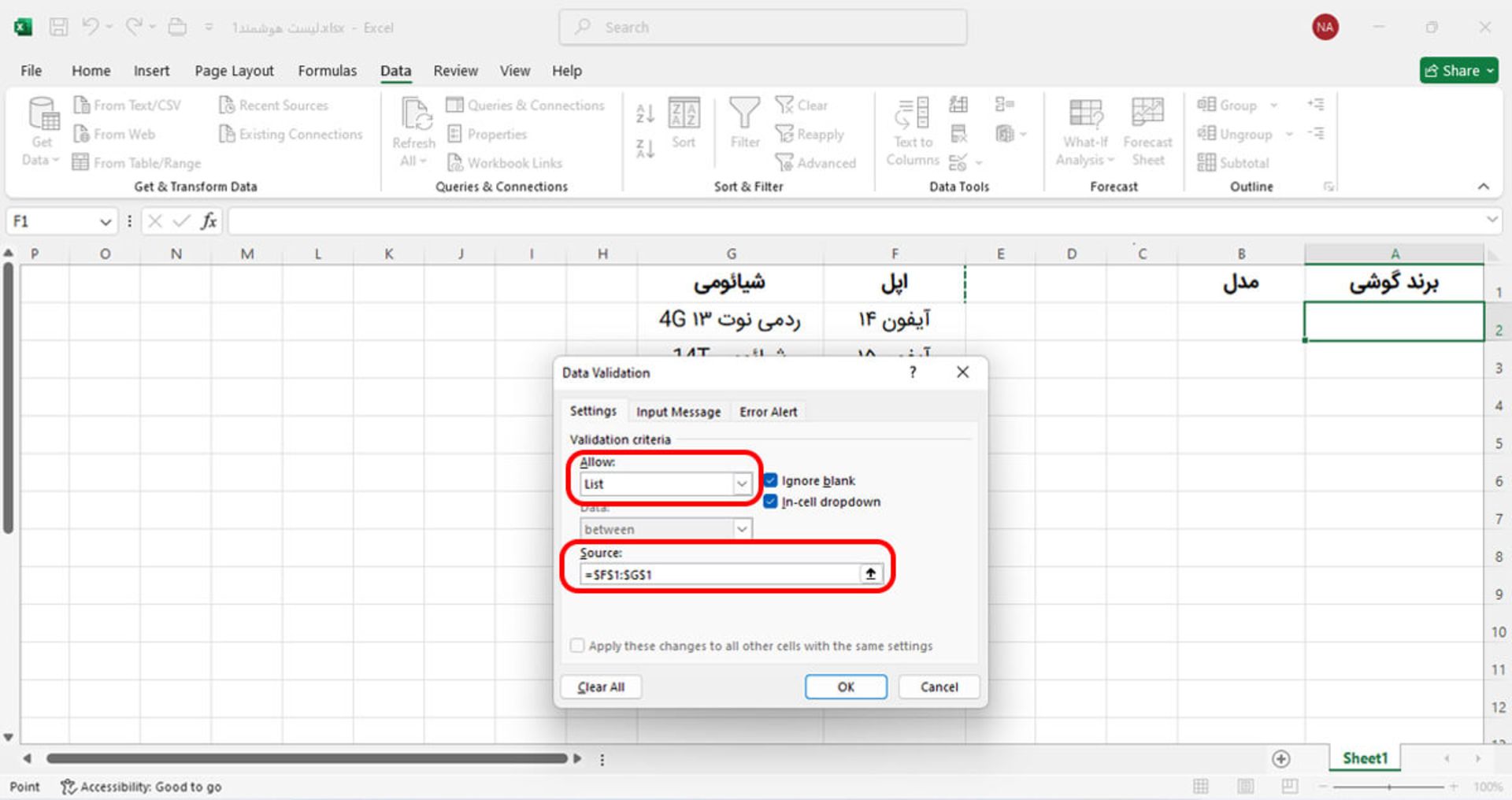Open the File menu

31,71
